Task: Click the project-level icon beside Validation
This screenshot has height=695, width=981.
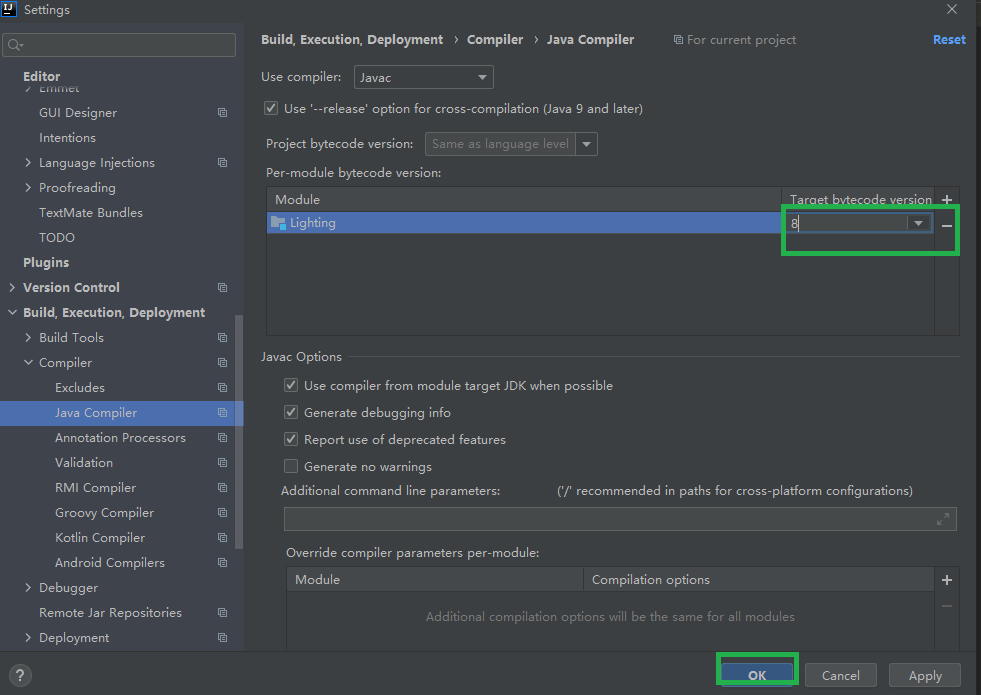Action: [x=222, y=463]
